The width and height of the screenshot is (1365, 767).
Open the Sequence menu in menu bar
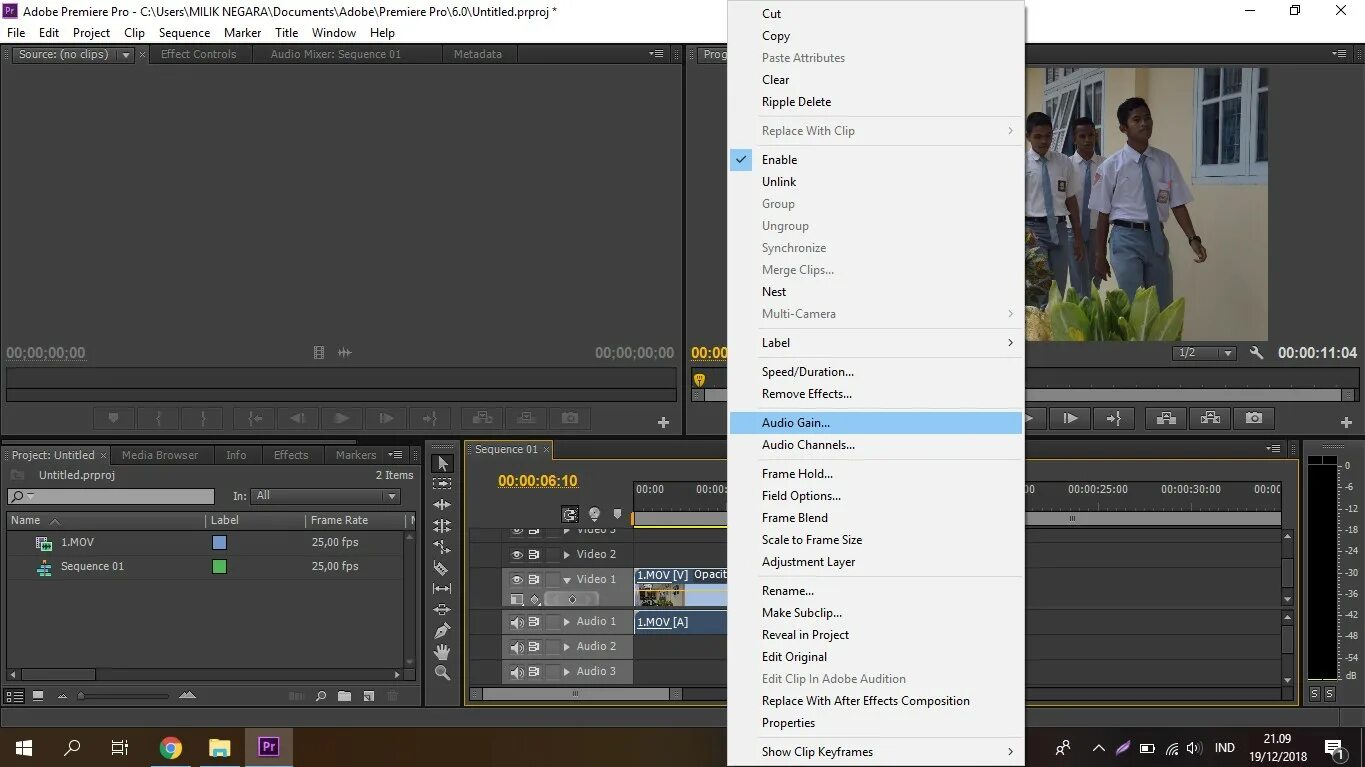pos(184,33)
